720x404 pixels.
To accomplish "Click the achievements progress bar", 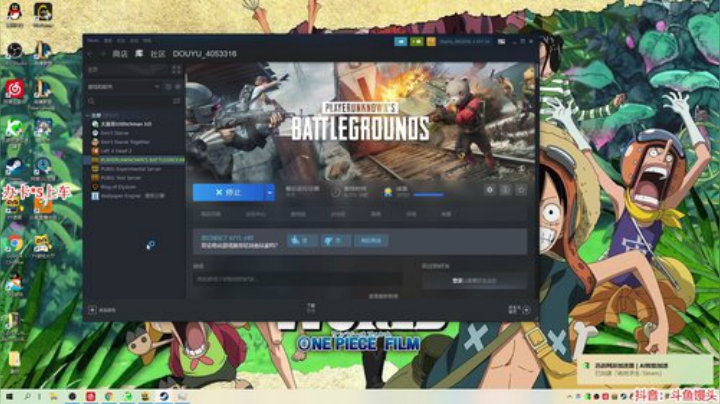I will pos(429,195).
